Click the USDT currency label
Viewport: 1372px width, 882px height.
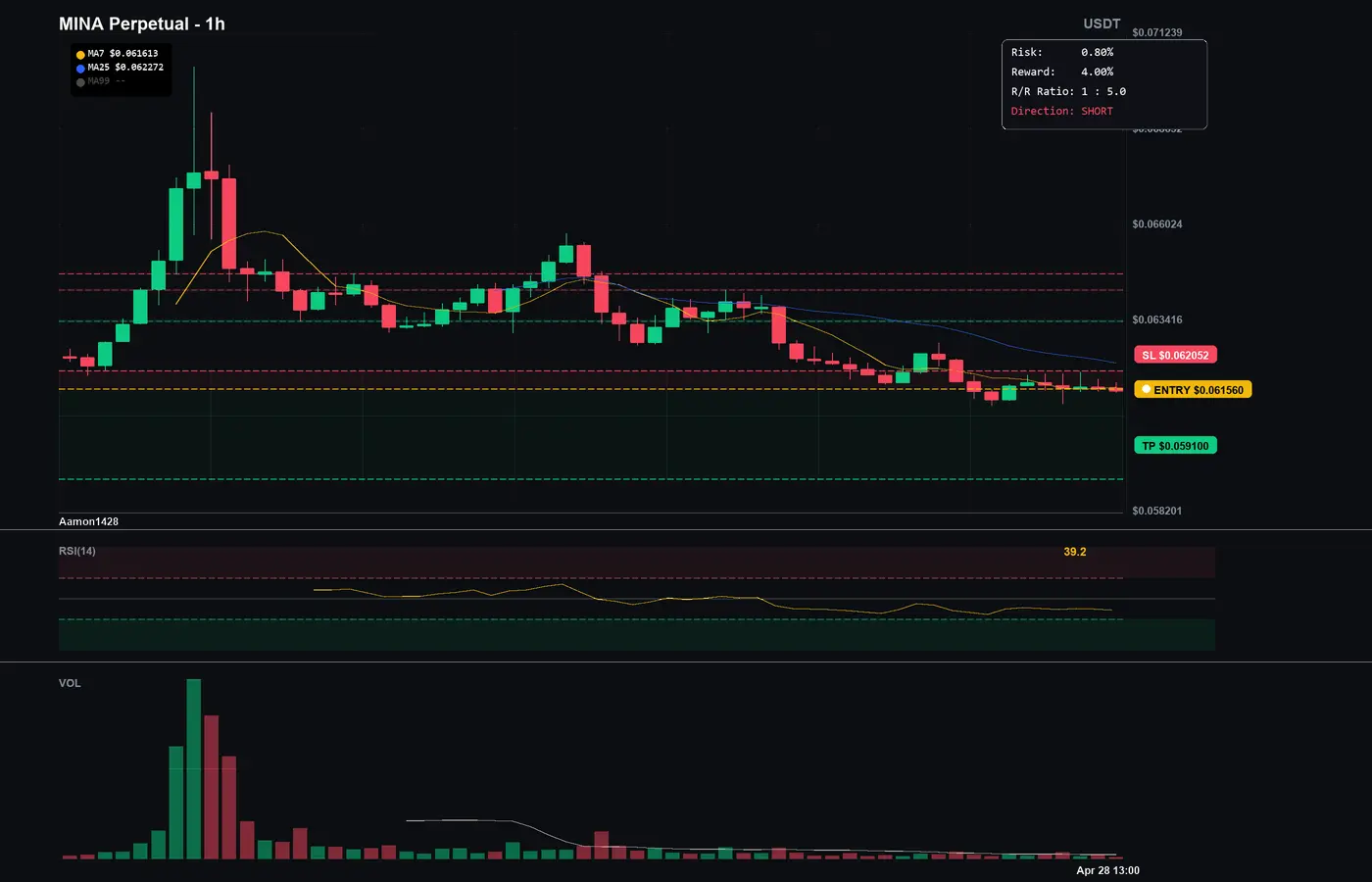[1102, 24]
